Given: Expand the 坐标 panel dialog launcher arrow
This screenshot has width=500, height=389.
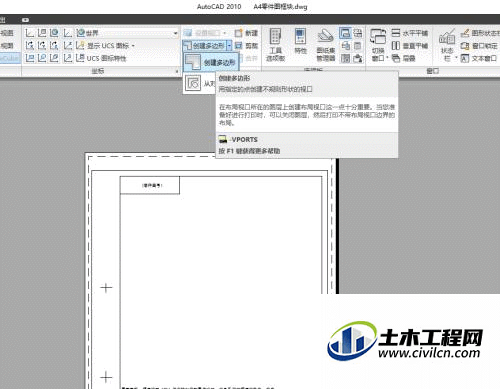Looking at the screenshot, I should point(177,71).
